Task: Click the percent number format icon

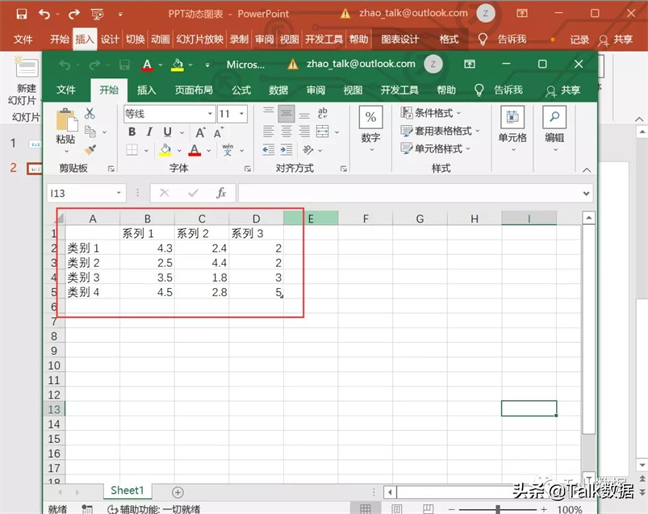Action: coord(370,118)
